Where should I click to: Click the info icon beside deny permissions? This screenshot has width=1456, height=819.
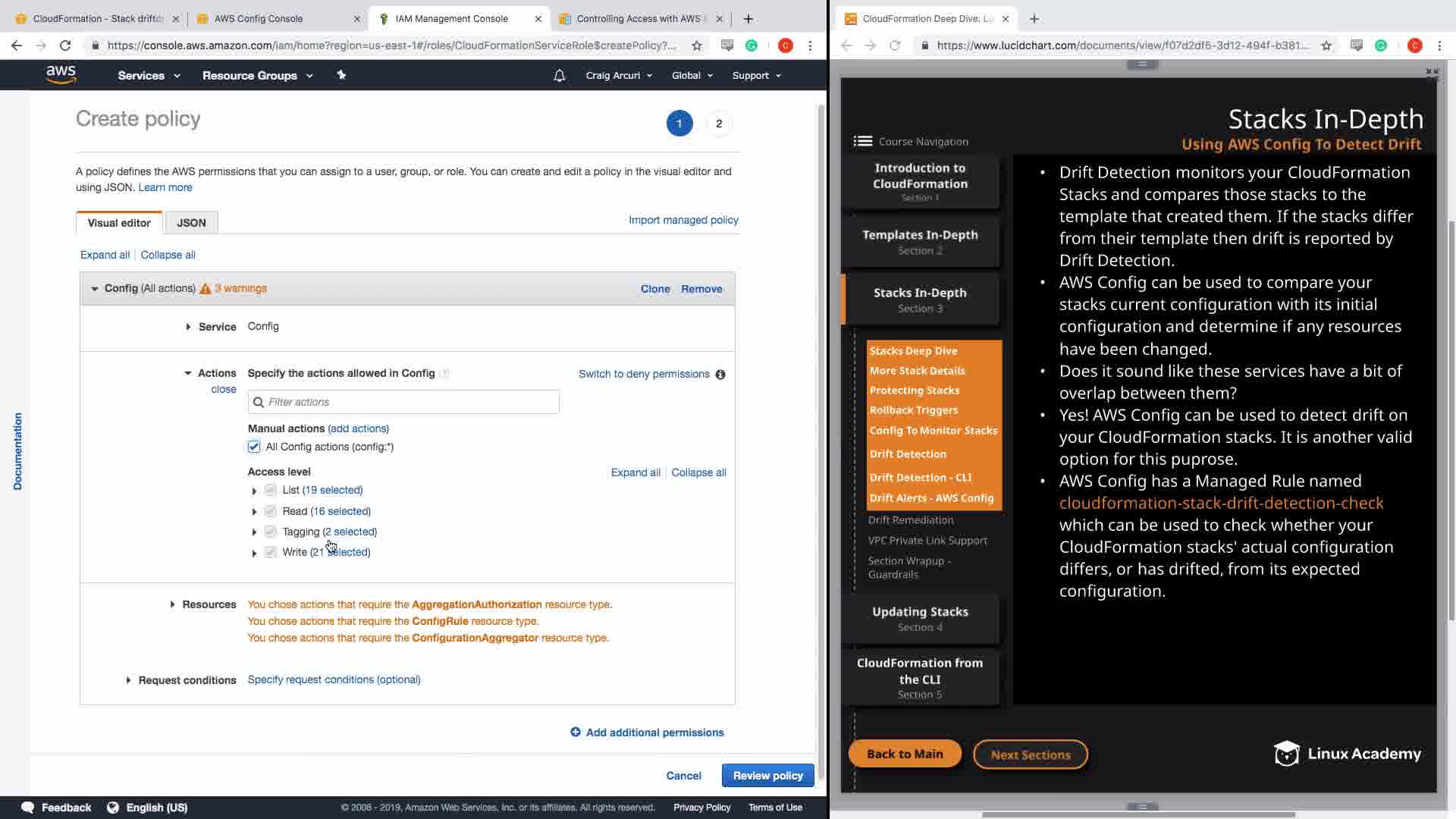720,375
